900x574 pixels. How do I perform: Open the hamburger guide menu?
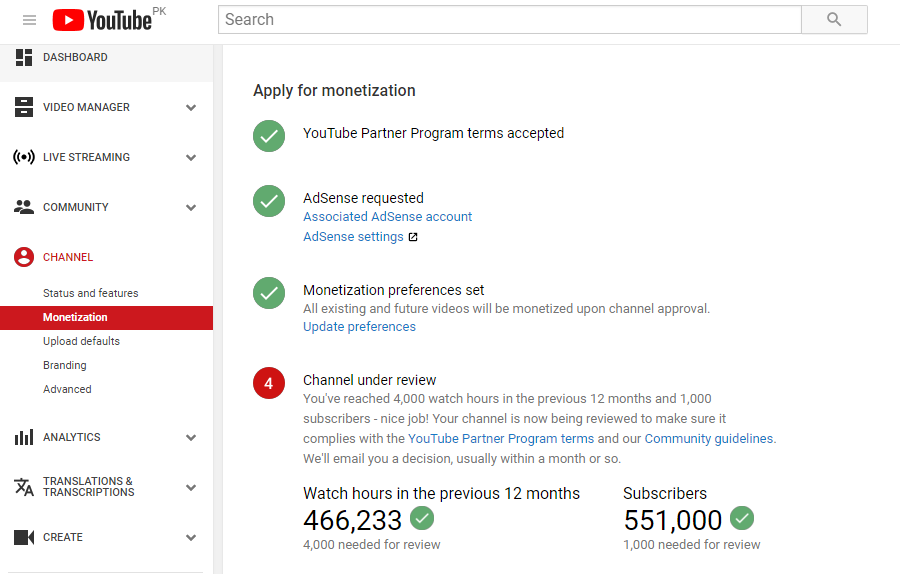29,20
